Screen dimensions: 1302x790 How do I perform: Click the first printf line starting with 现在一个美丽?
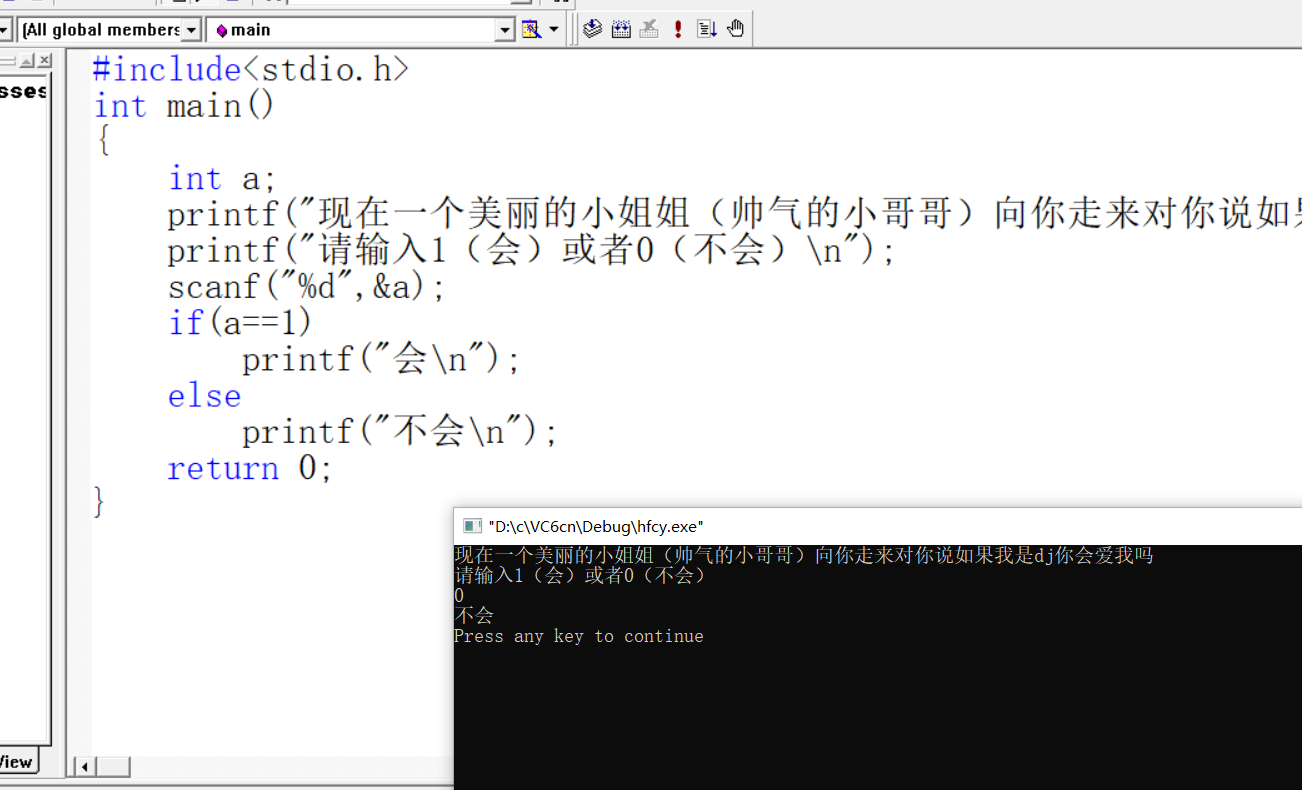click(x=734, y=215)
